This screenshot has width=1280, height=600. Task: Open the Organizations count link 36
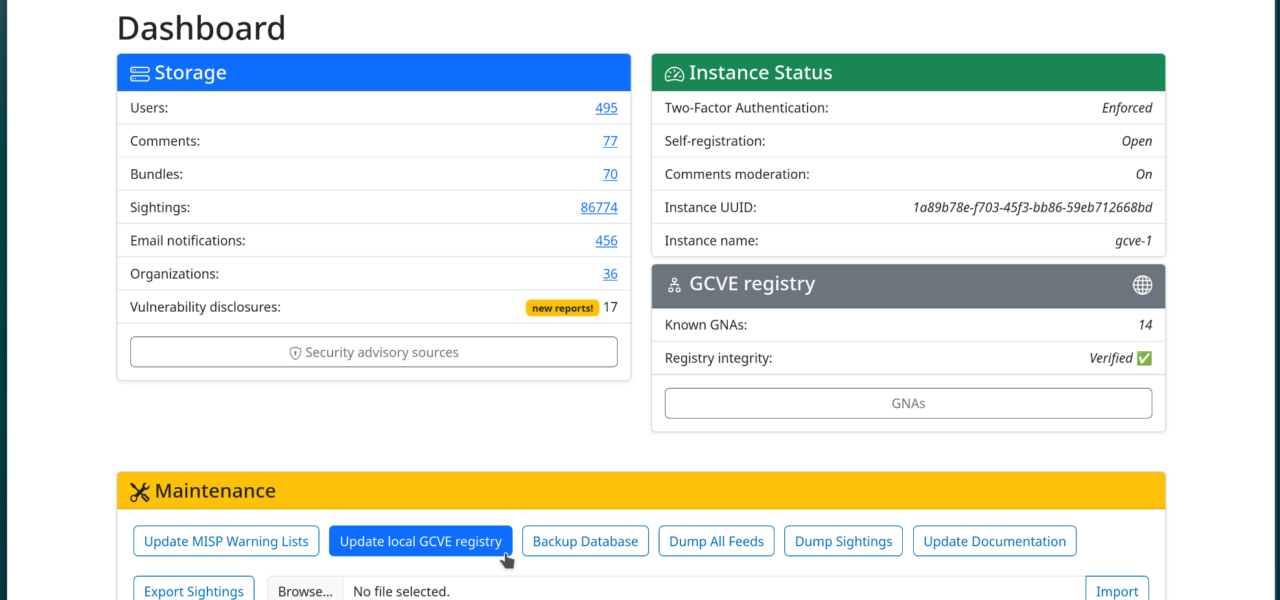tap(610, 273)
